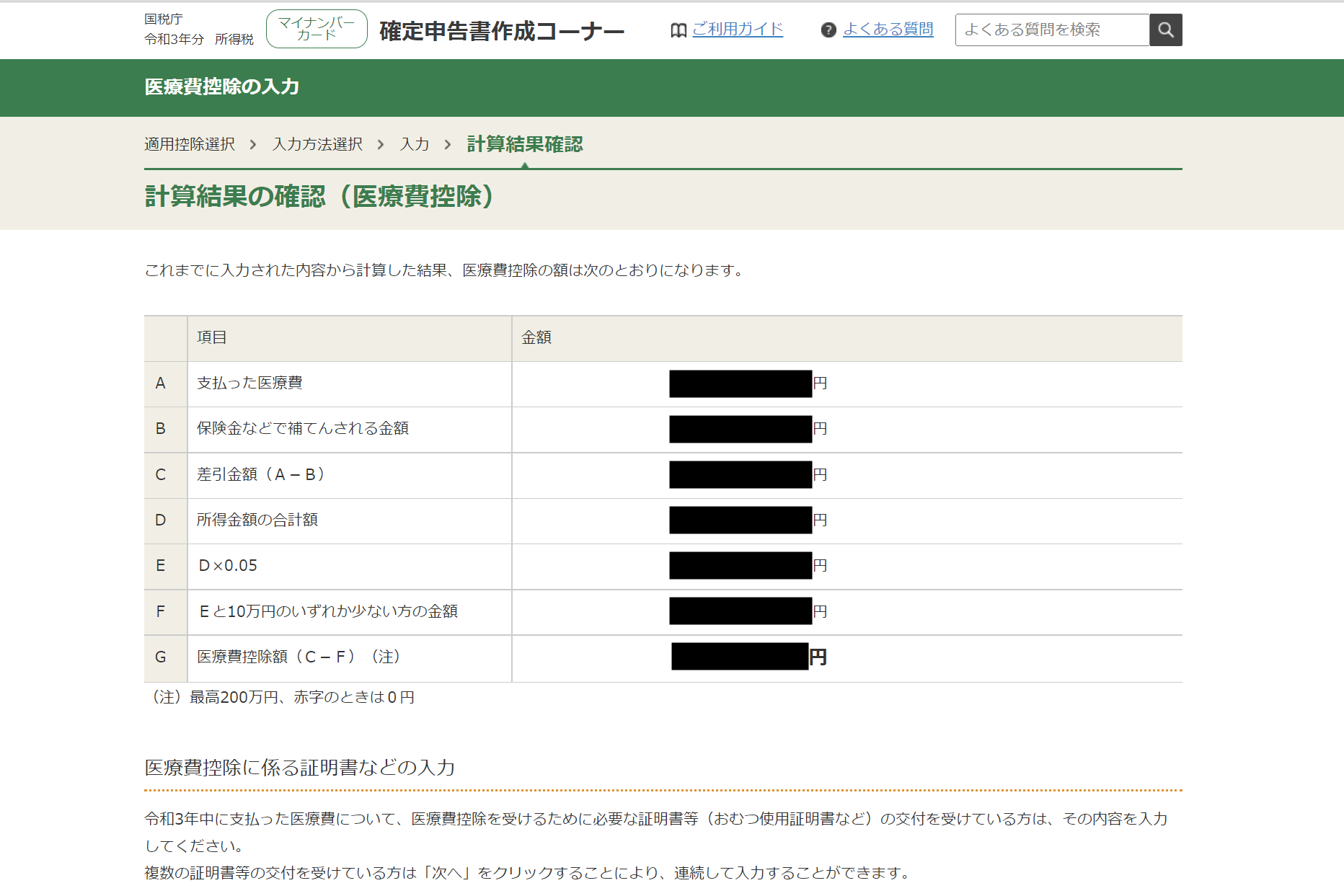Click the row letter B cell

(165, 429)
